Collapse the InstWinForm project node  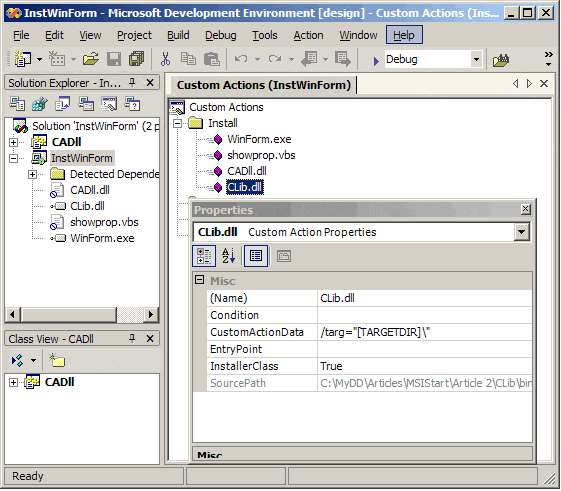click(x=13, y=158)
